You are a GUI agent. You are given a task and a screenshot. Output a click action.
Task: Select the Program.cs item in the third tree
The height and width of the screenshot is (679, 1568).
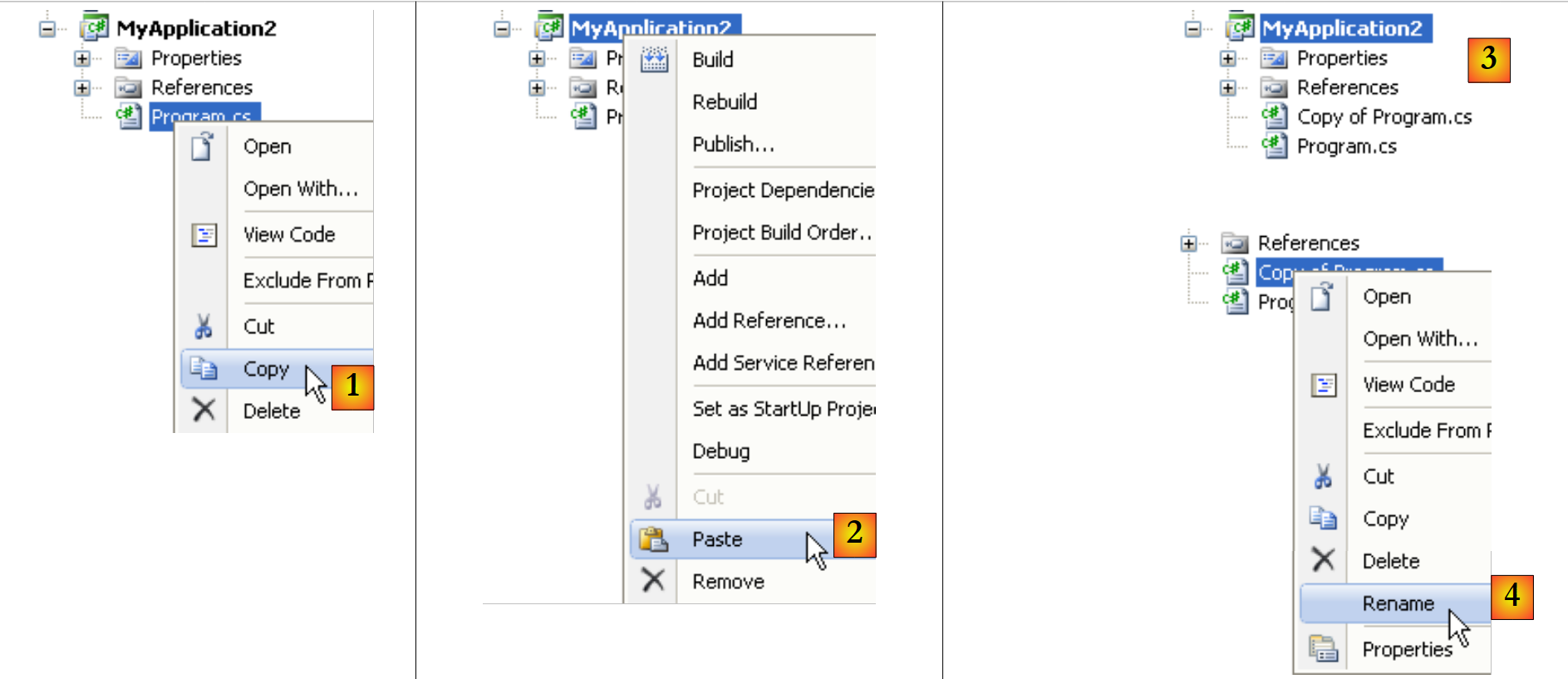(x=1346, y=147)
